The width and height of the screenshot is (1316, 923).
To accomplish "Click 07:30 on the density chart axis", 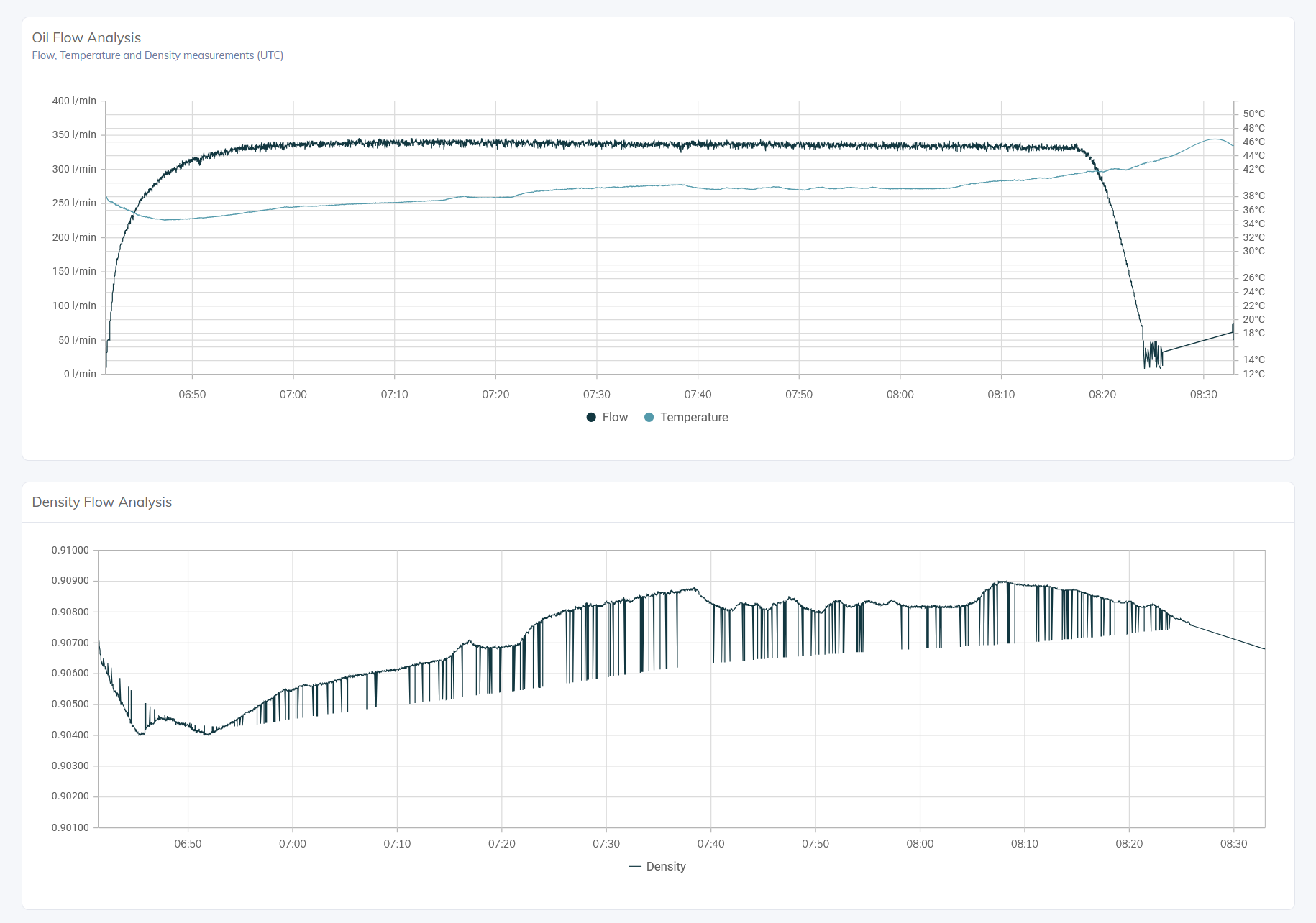I will (606, 844).
